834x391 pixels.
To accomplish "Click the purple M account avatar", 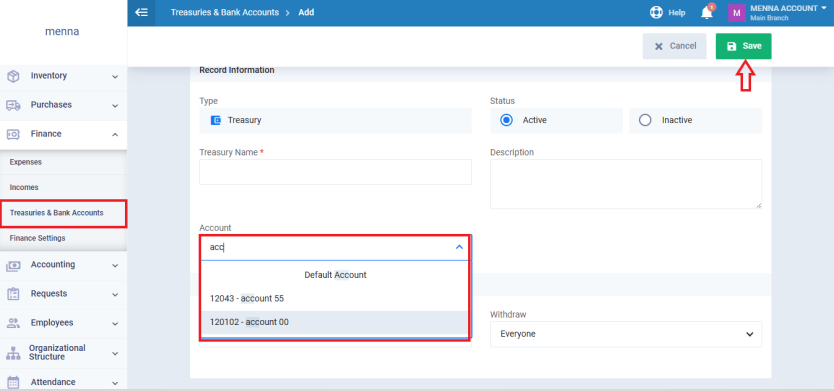I will click(736, 13).
